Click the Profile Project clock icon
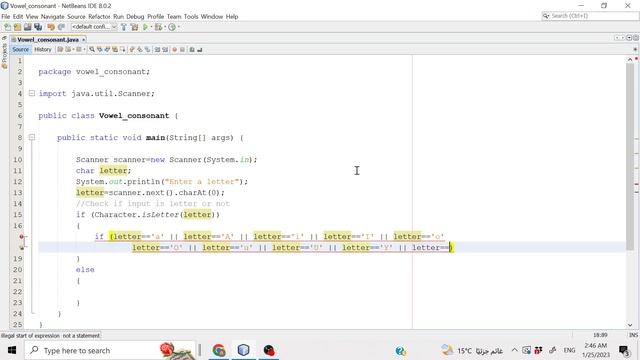Screen dimensions: 640x360 (x=172, y=27)
